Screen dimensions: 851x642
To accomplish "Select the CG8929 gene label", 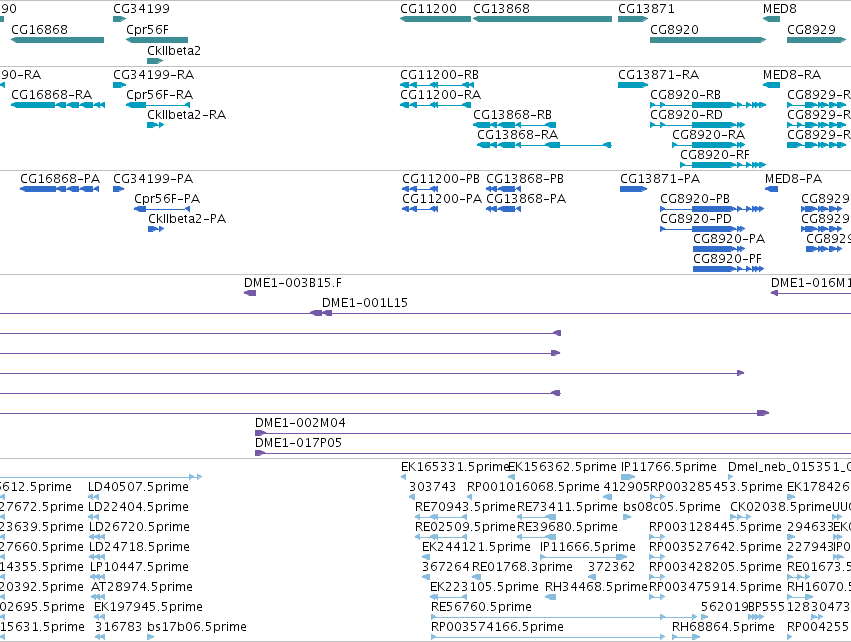I will 811,29.
